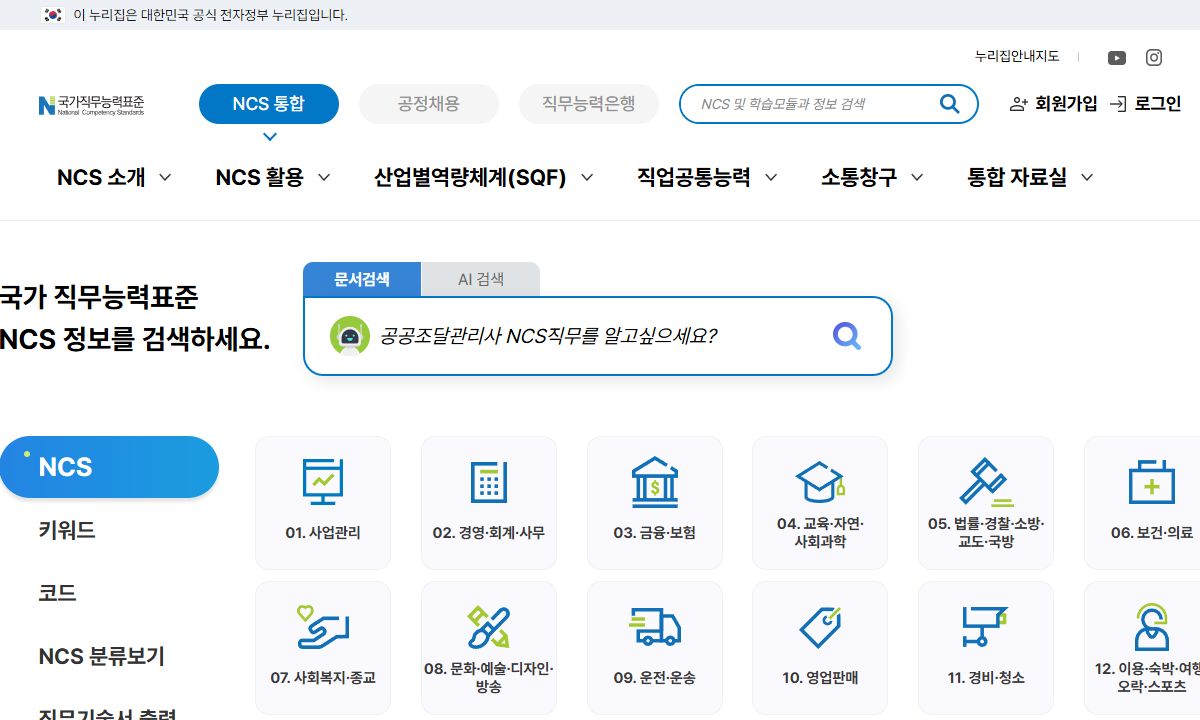The image size is (1200, 720).
Task: Click the 회원가입 link text
Action: pos(1066,103)
